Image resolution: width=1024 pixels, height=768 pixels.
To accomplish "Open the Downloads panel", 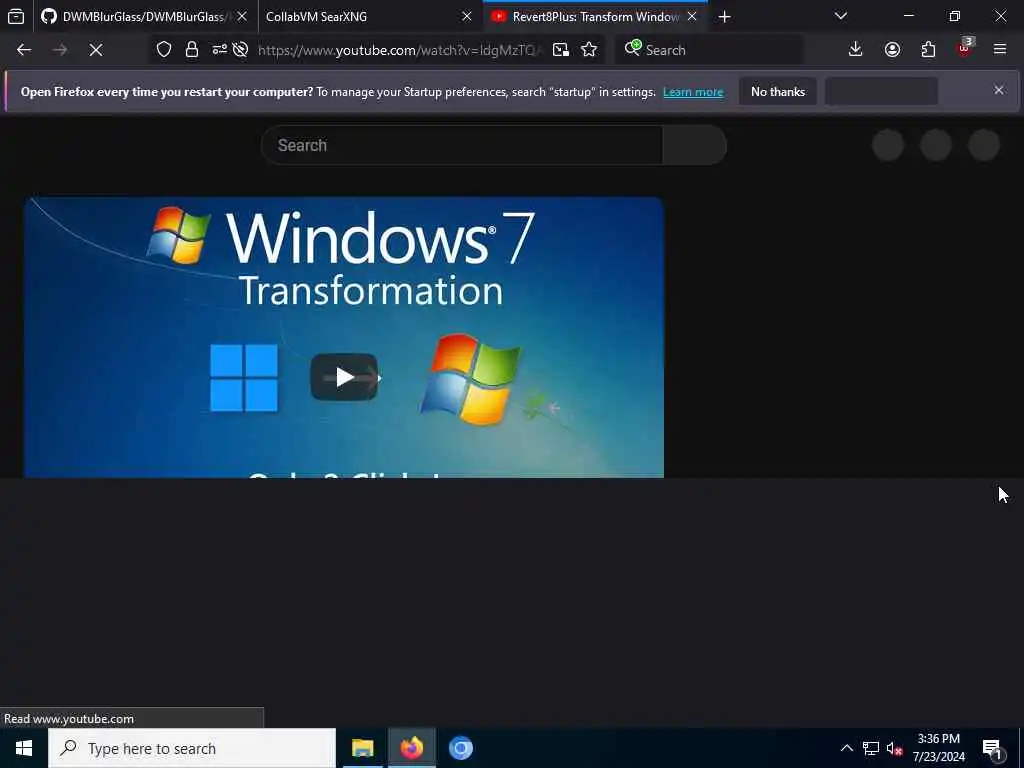I will [856, 50].
